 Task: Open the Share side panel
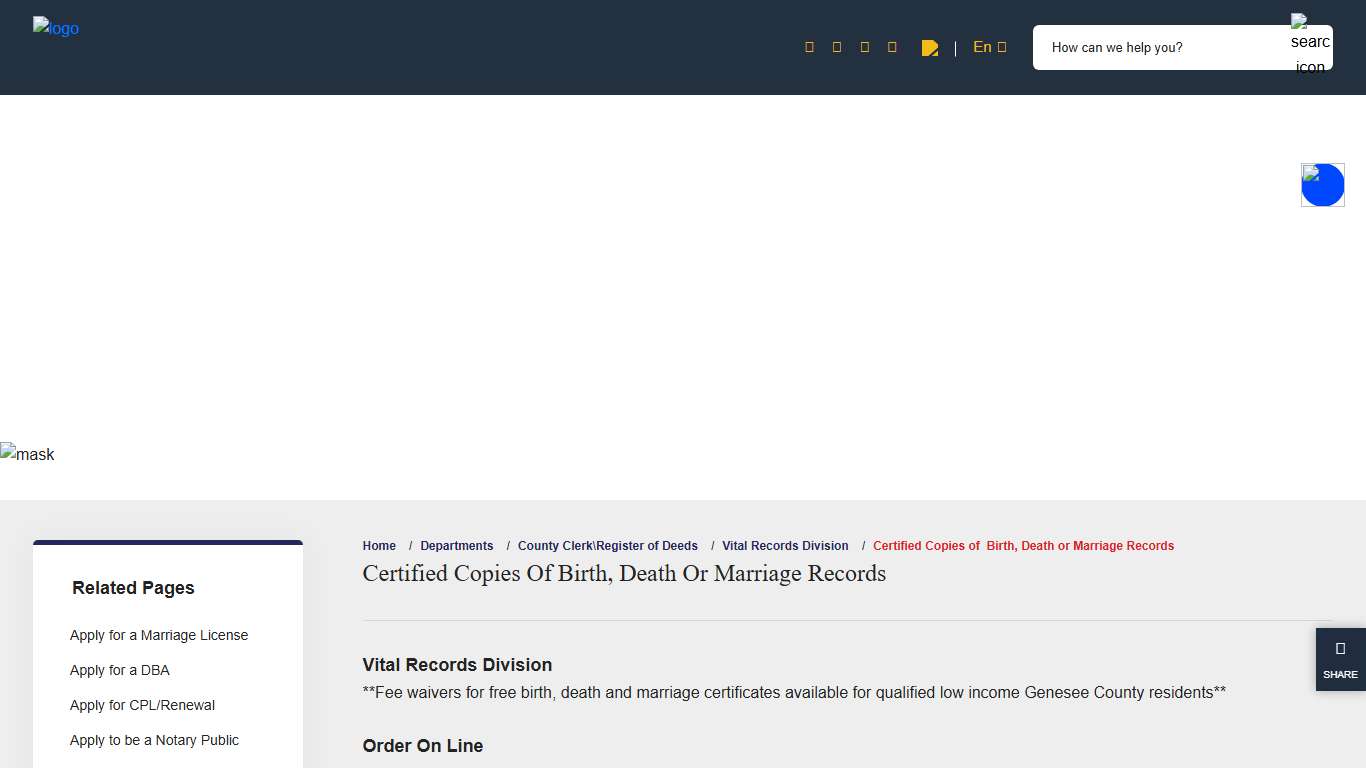click(x=1340, y=659)
